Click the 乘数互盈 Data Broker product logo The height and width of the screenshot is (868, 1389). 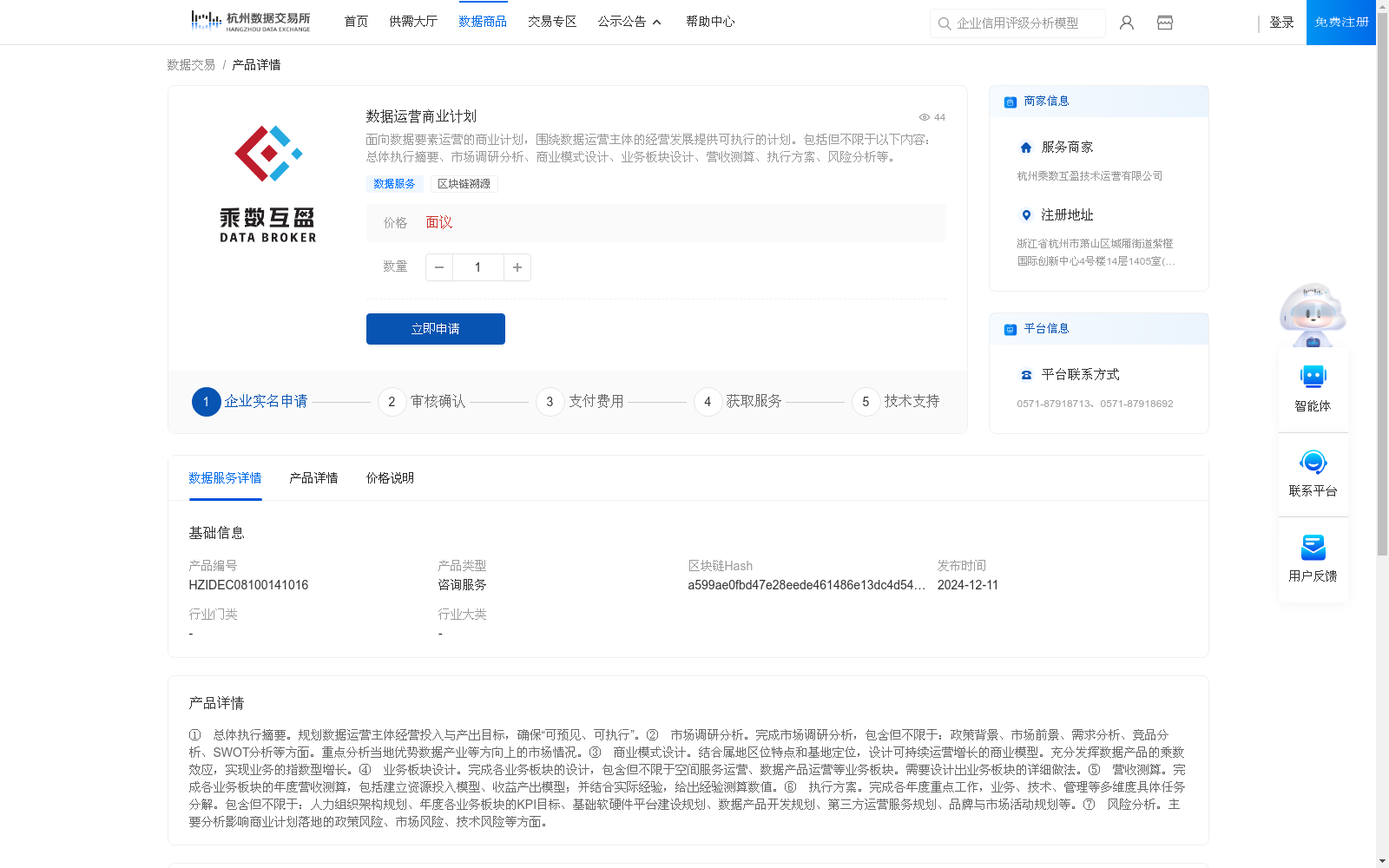tap(268, 184)
